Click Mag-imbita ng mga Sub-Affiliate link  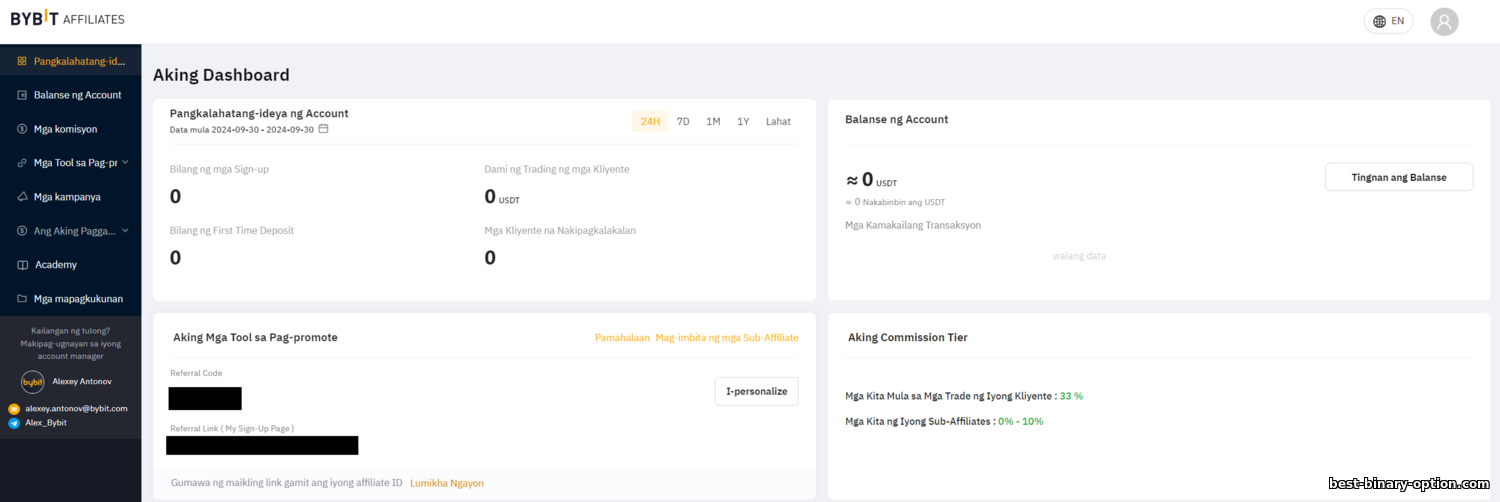(726, 338)
